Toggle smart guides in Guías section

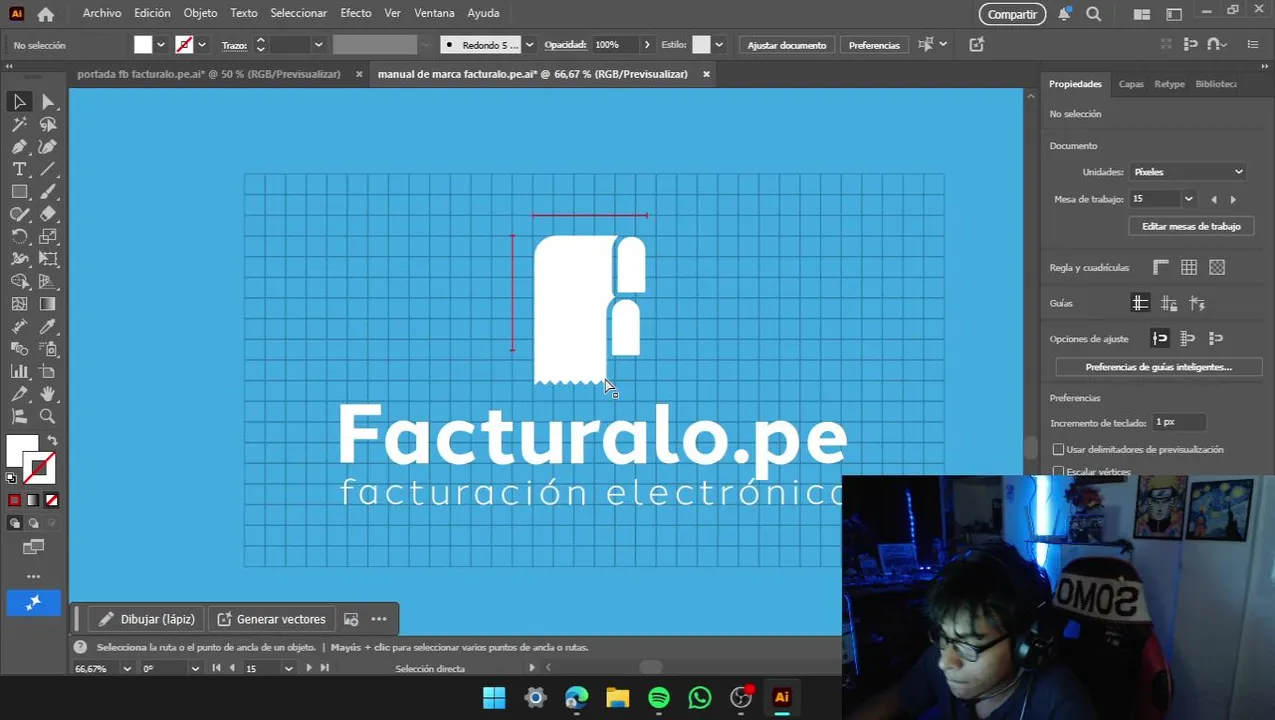point(1197,303)
